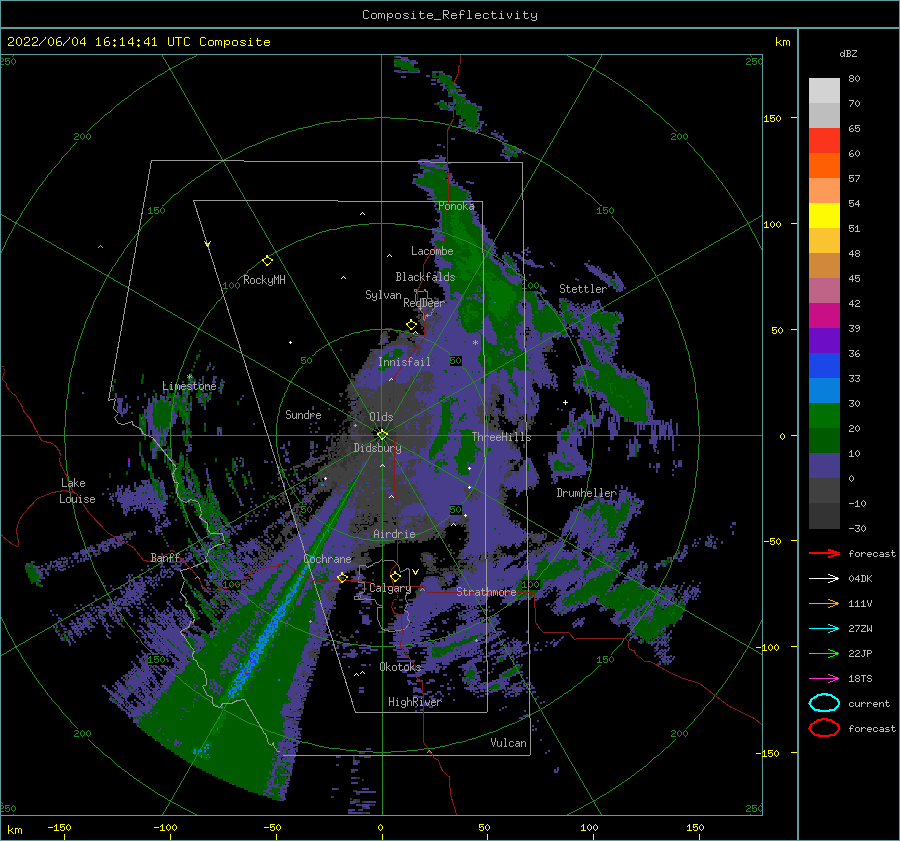Click the yellow diamond marker below RedDeer
Viewport: 900px width, 841px height.
click(412, 325)
